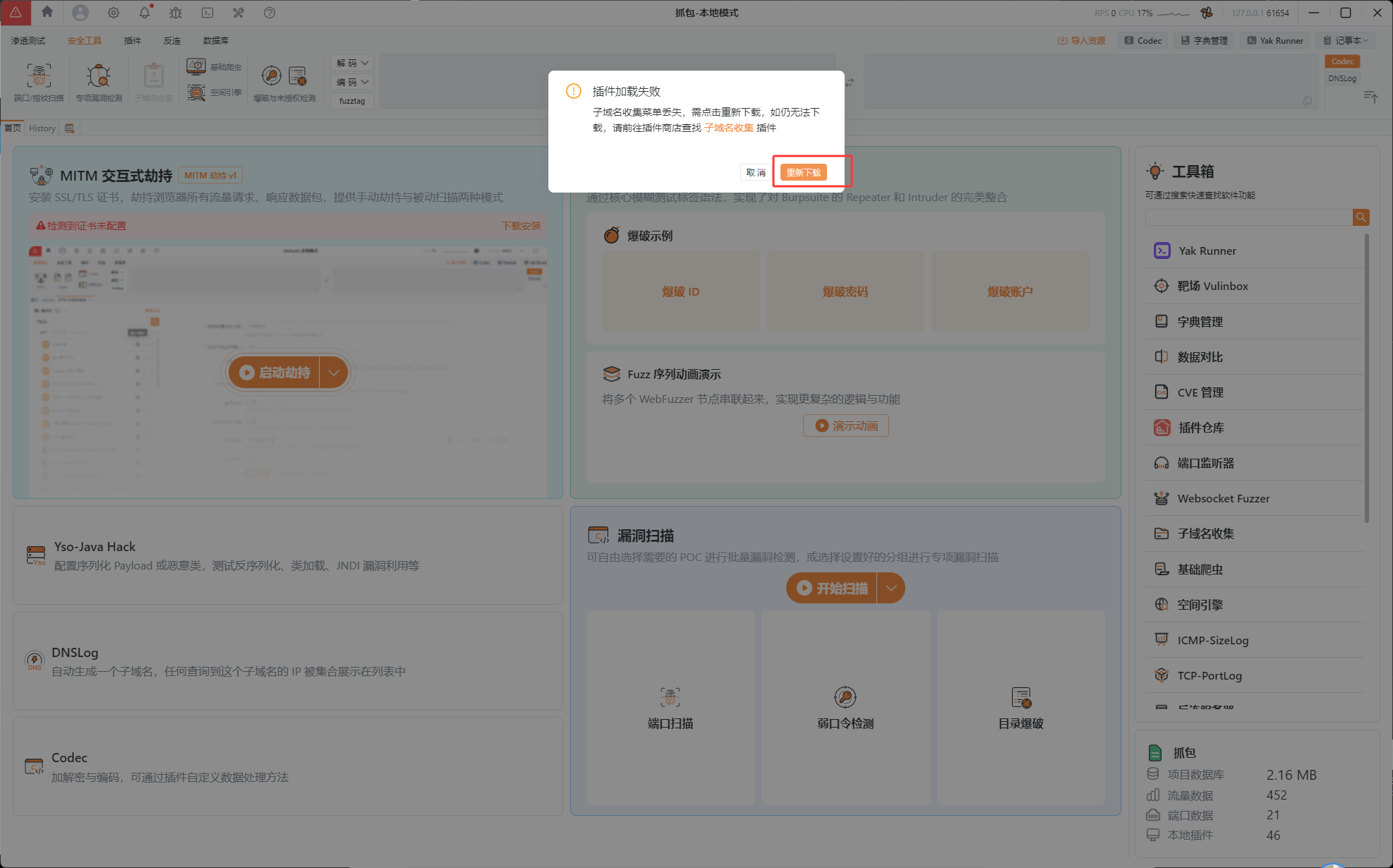Click the home icon in title bar
Screen dimensions: 1393x868
tap(47, 12)
